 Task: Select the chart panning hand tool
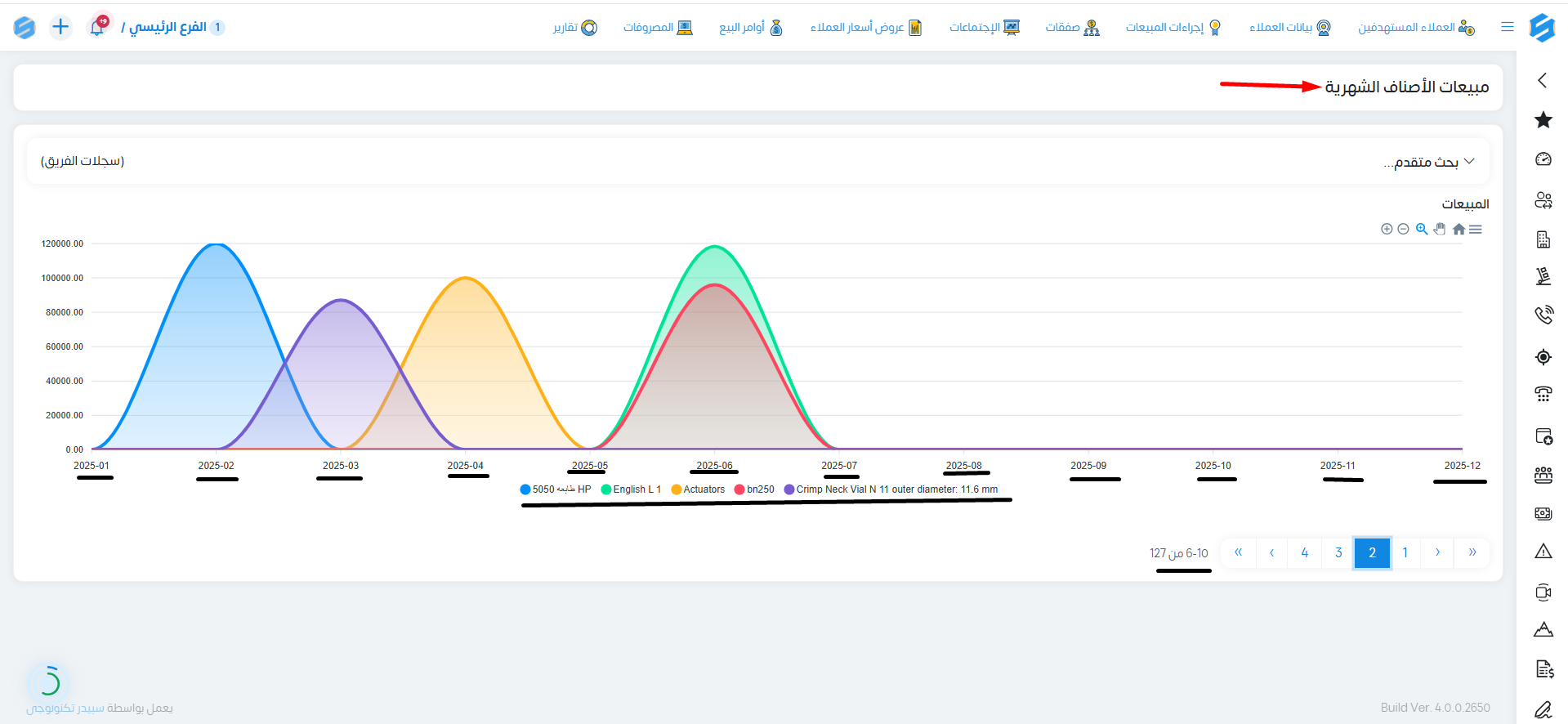pos(1440,229)
